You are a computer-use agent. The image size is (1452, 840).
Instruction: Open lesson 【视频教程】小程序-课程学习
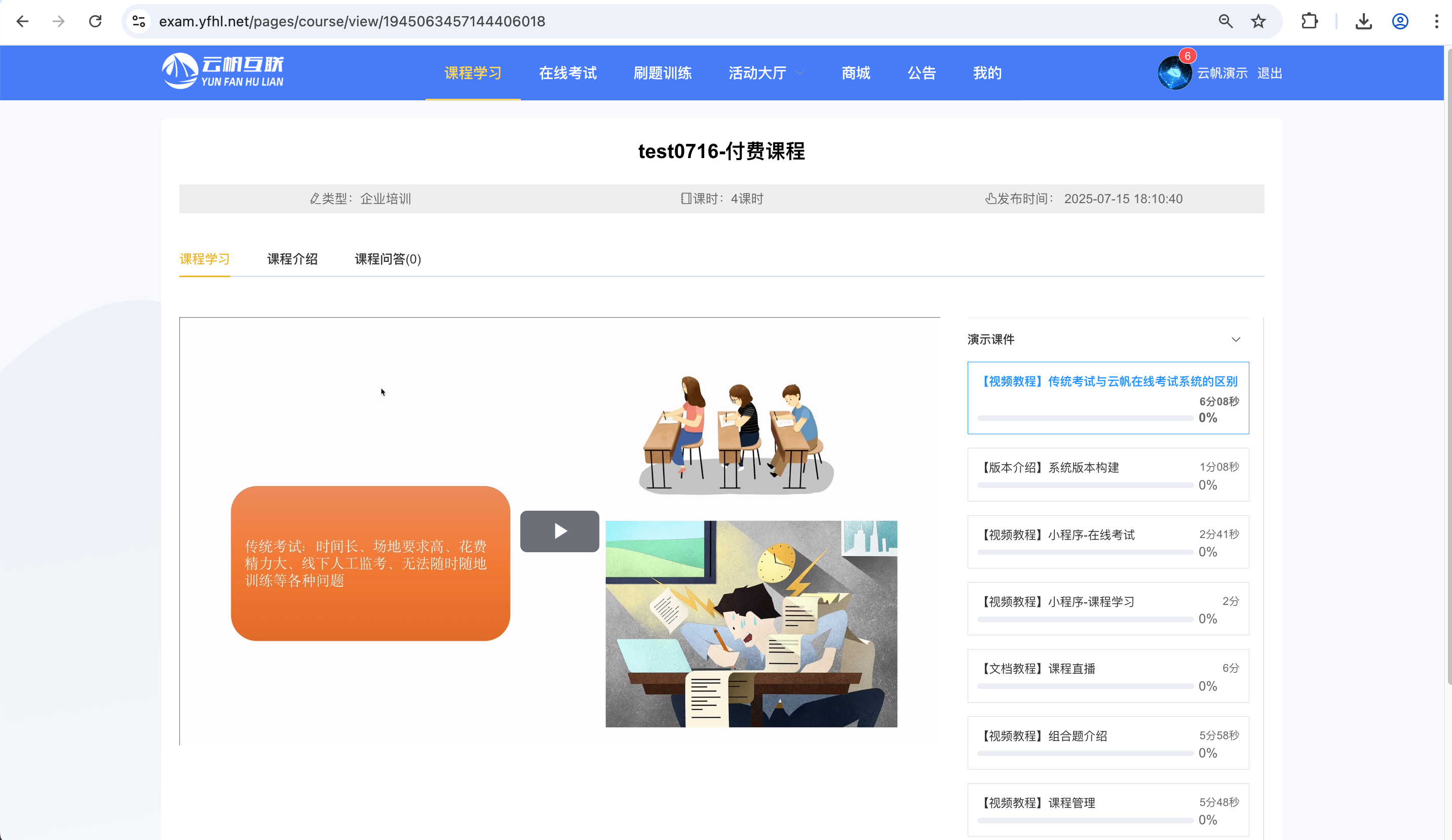pyautogui.click(x=1108, y=608)
